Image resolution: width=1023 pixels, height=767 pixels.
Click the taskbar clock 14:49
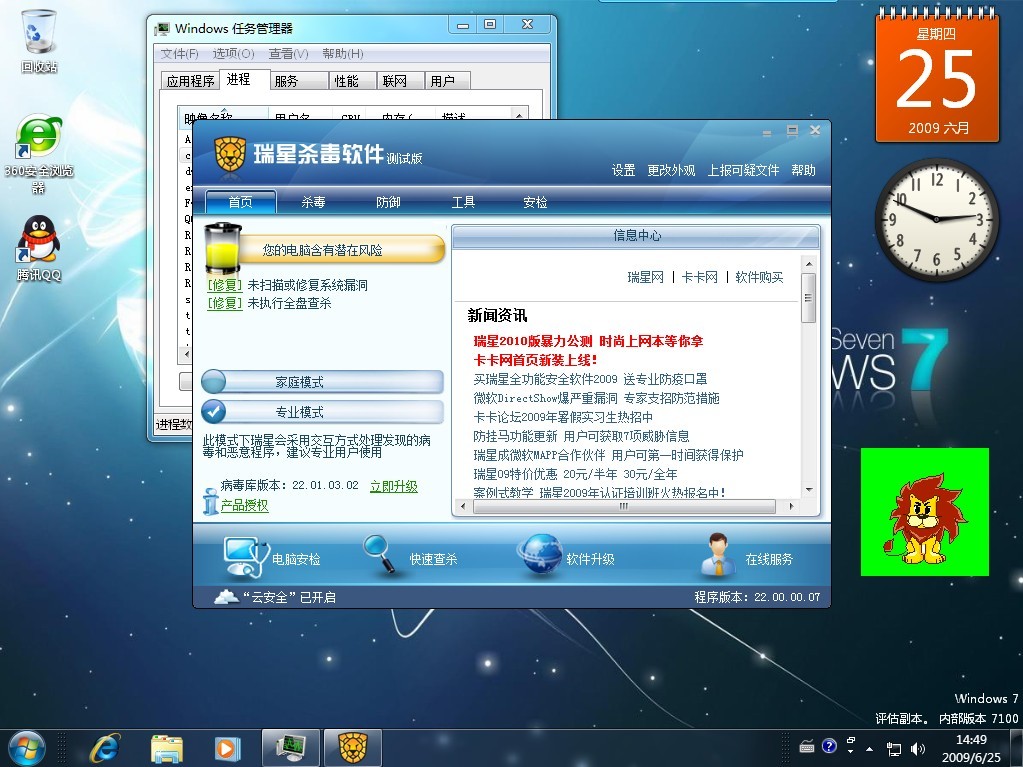pyautogui.click(x=971, y=749)
